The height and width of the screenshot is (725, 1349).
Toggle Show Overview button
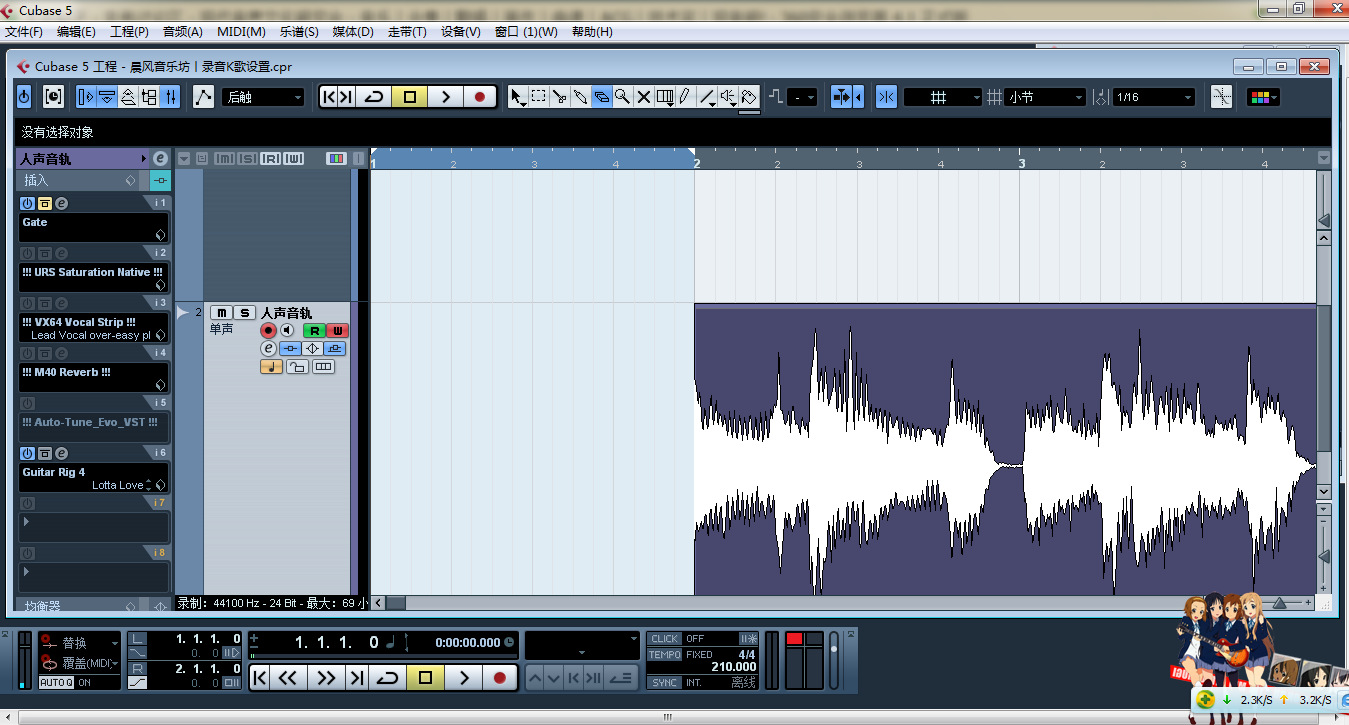[127, 97]
